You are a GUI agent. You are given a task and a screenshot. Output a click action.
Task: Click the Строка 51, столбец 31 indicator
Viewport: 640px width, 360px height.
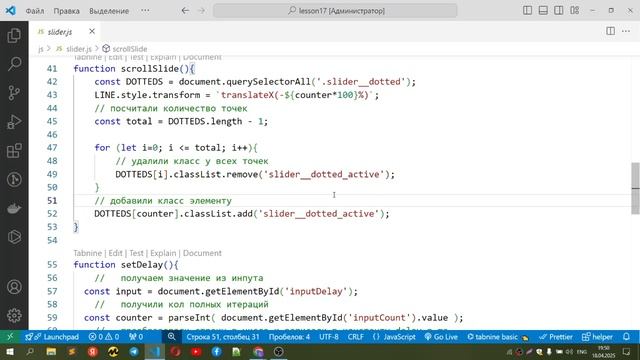click(x=223, y=337)
